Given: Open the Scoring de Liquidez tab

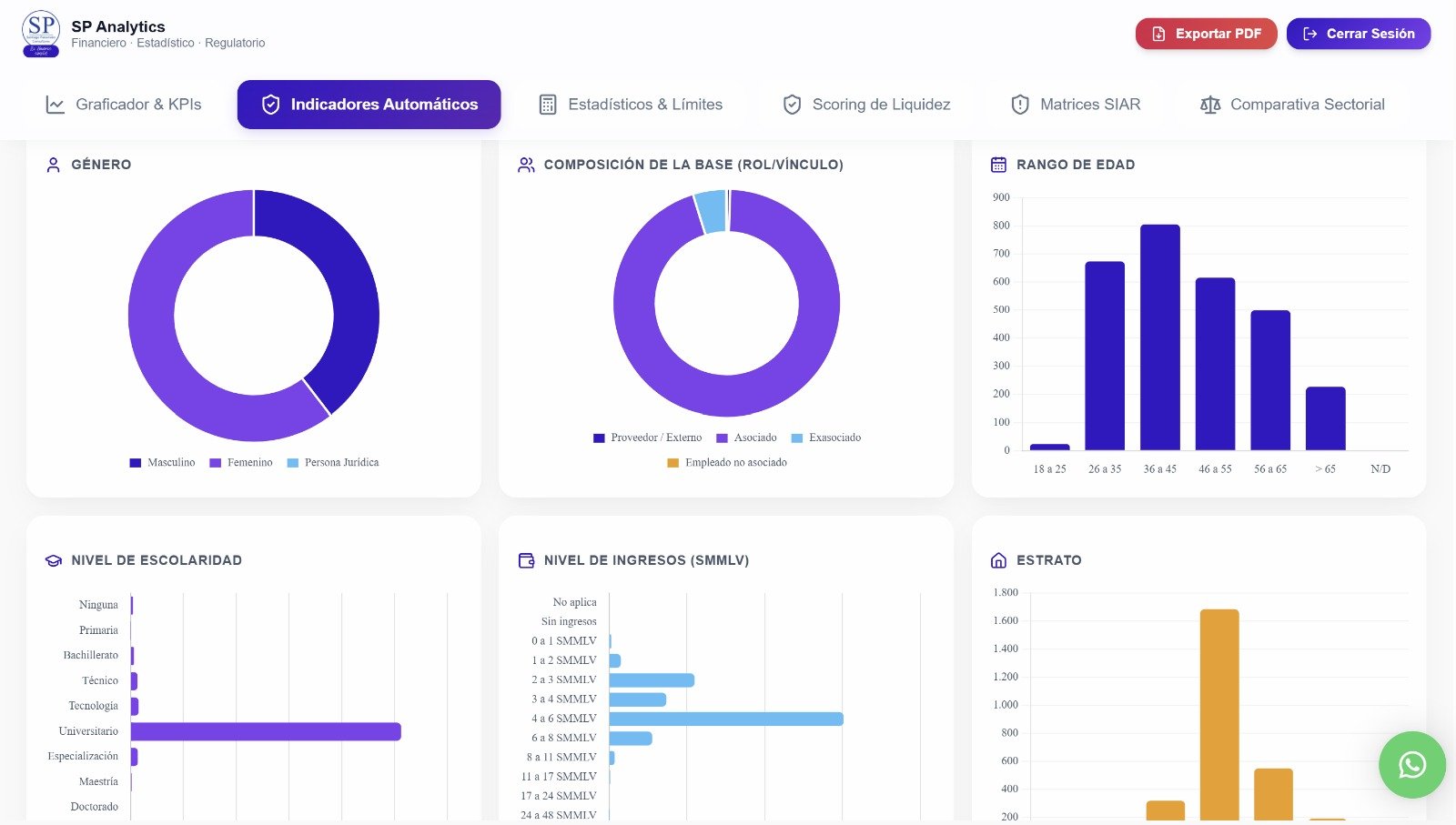Looking at the screenshot, I should (x=866, y=105).
